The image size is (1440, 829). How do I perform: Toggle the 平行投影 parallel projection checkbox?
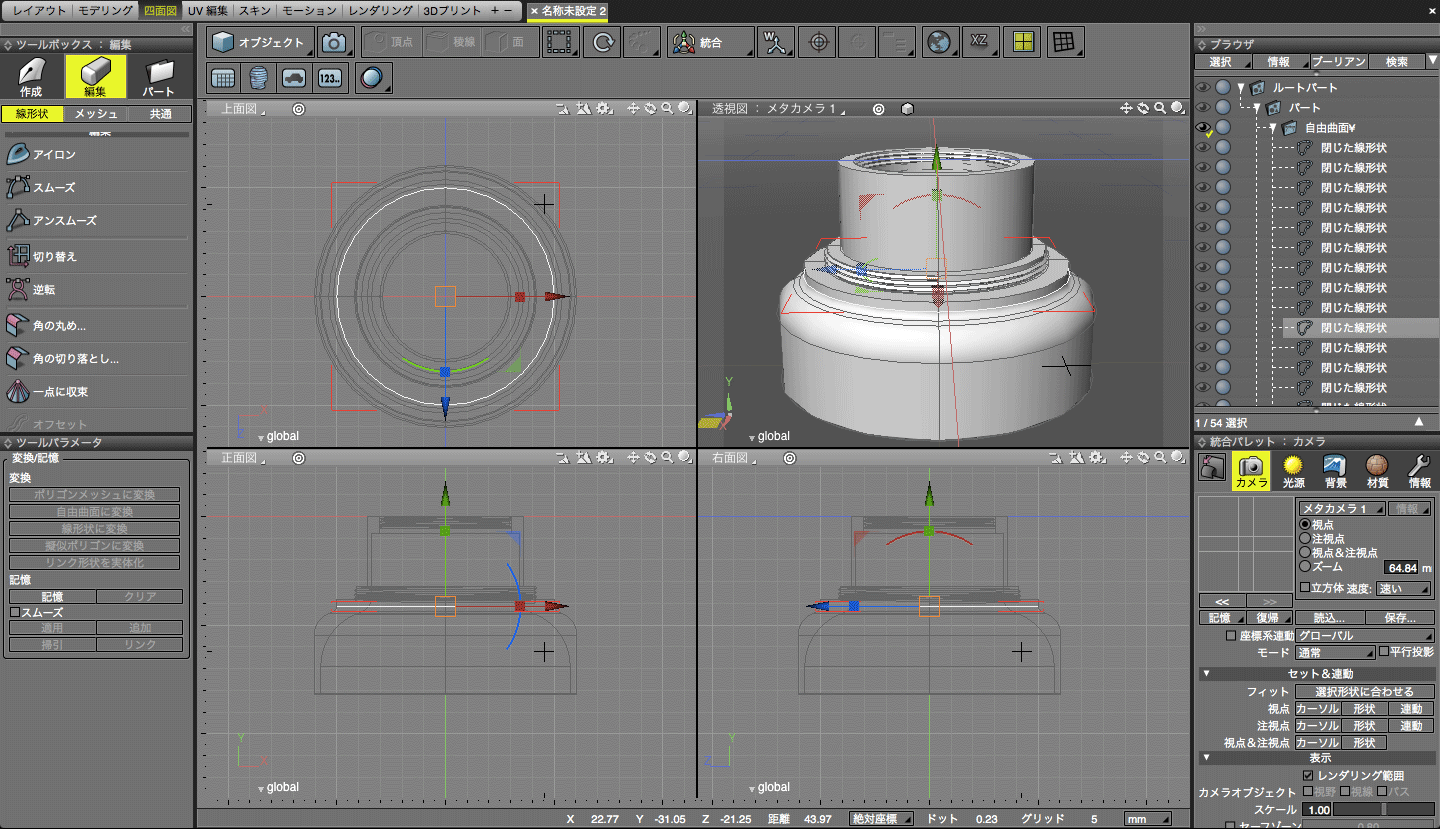1384,652
